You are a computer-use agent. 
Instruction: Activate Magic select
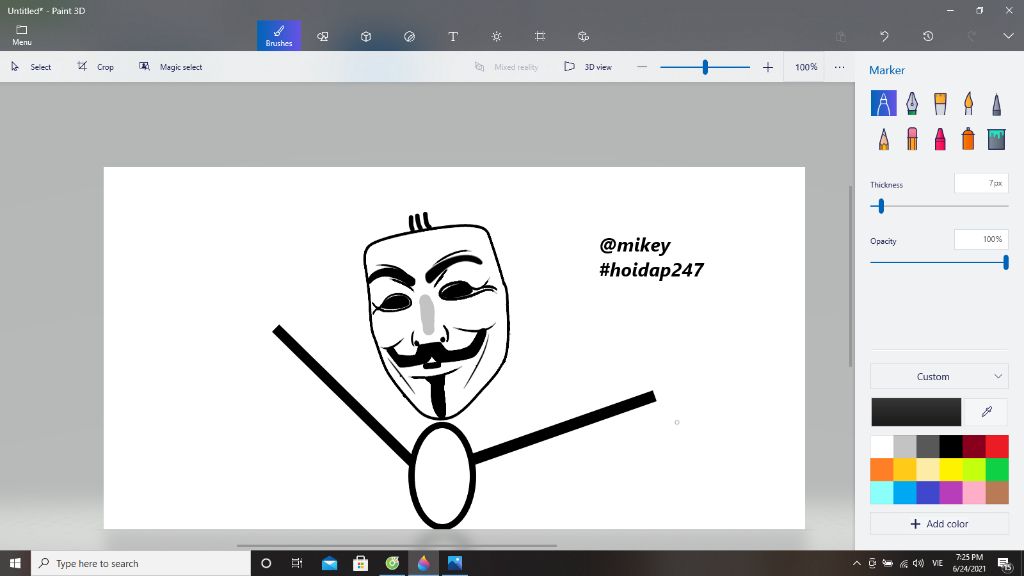(170, 67)
